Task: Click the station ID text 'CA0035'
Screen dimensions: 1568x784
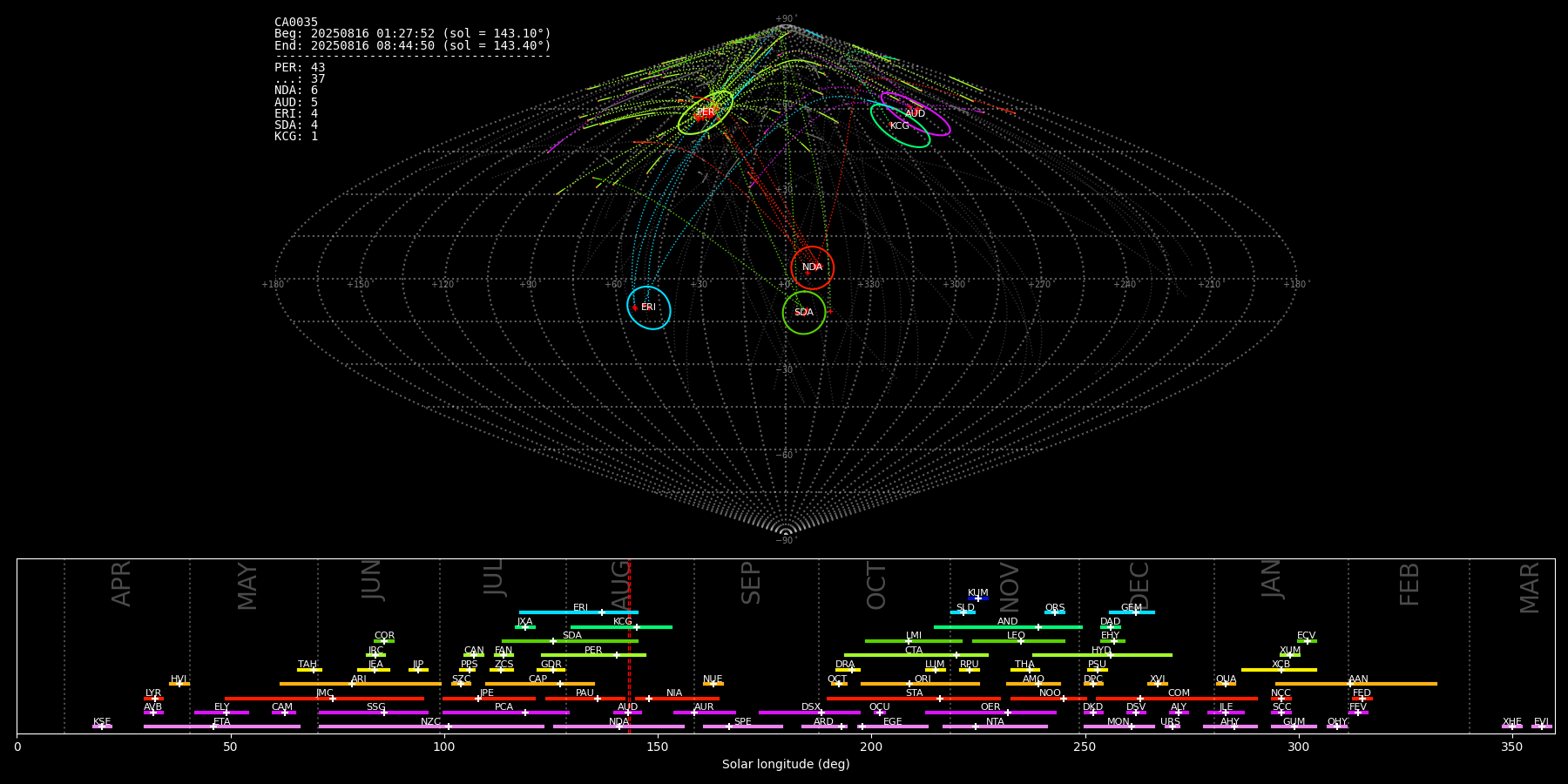Action: [x=296, y=23]
